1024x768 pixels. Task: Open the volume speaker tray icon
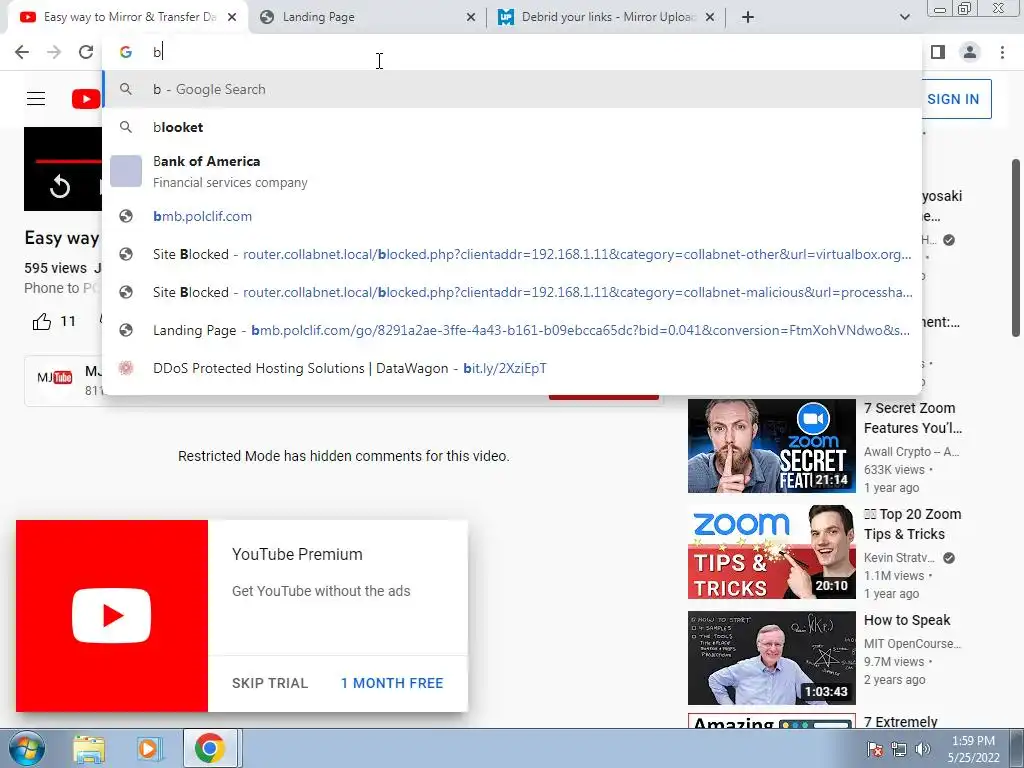(x=923, y=749)
